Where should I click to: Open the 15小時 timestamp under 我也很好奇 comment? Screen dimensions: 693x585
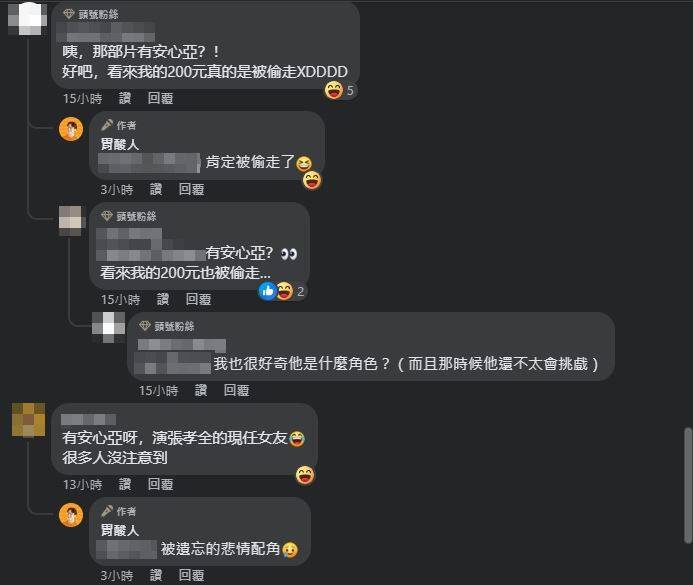[159, 390]
